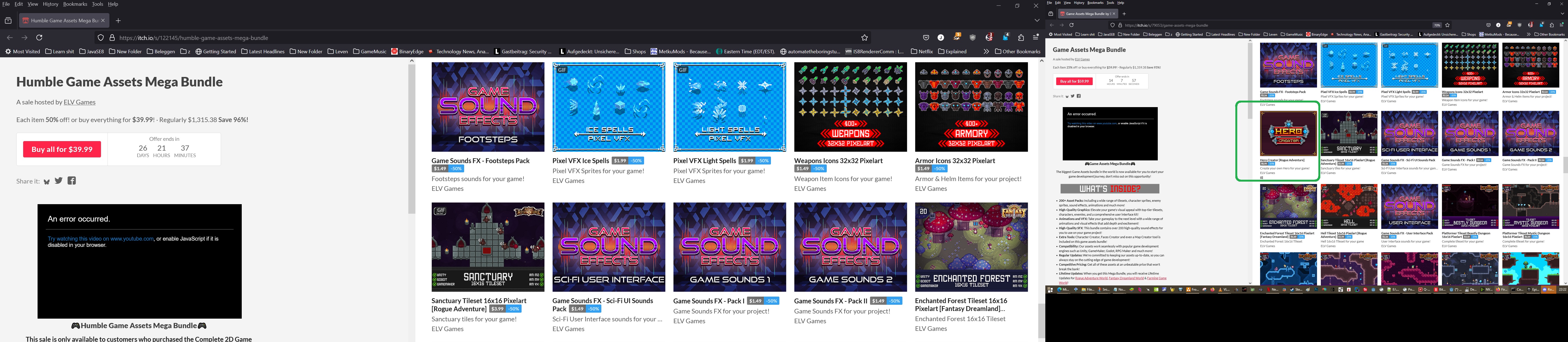The image size is (1568, 342).
Task: Open the extension with orange badge 5 in left window
Action: click(x=957, y=37)
